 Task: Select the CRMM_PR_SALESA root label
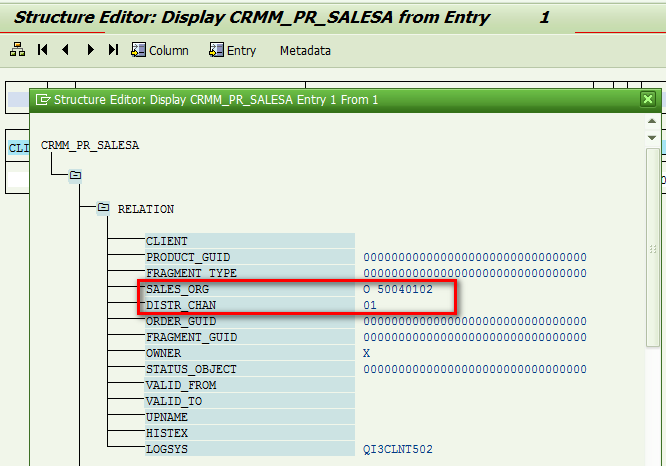(90, 145)
